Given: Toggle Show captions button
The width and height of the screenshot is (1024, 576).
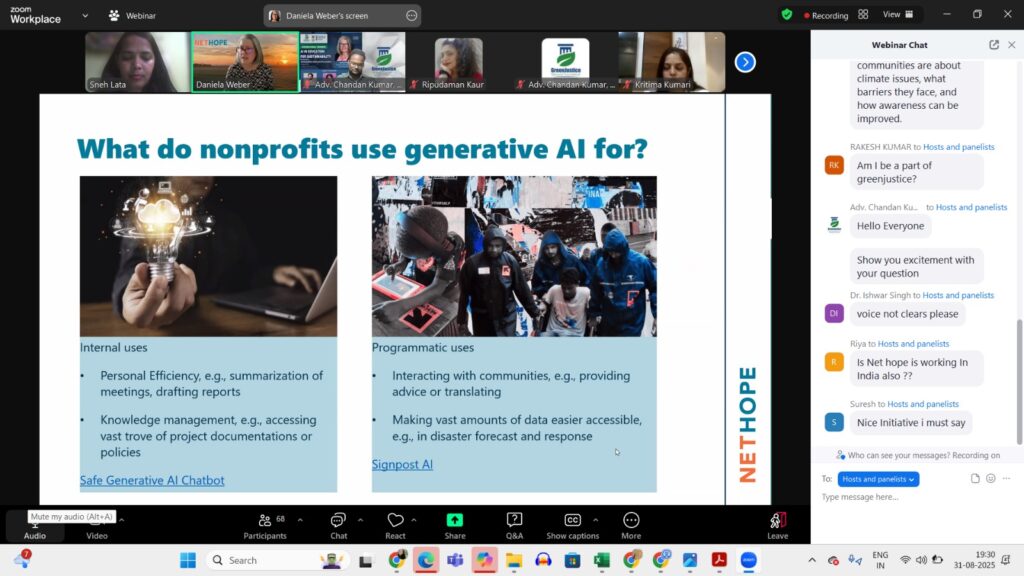Looking at the screenshot, I should (572, 525).
